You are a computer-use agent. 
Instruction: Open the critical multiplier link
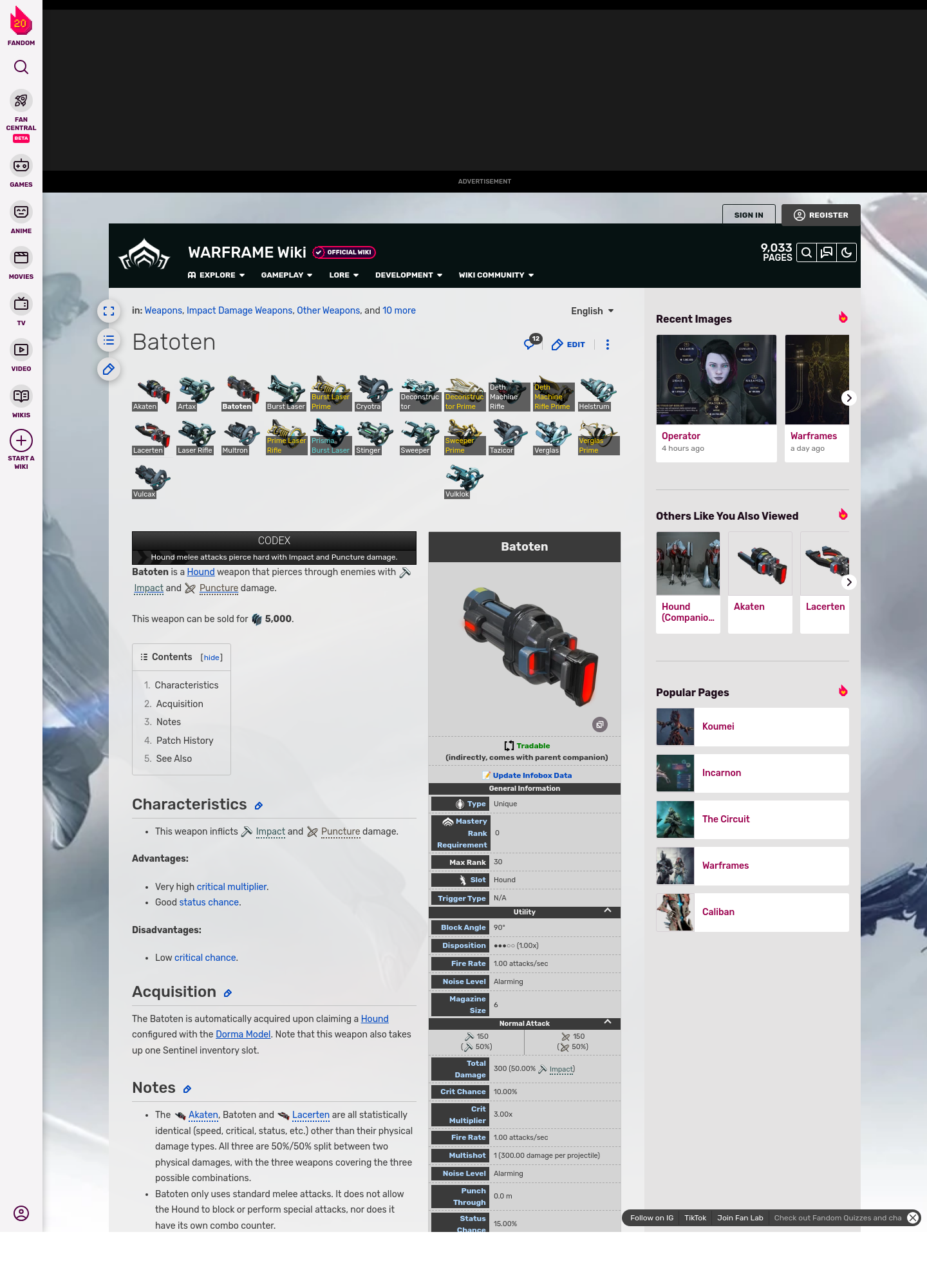(232, 887)
